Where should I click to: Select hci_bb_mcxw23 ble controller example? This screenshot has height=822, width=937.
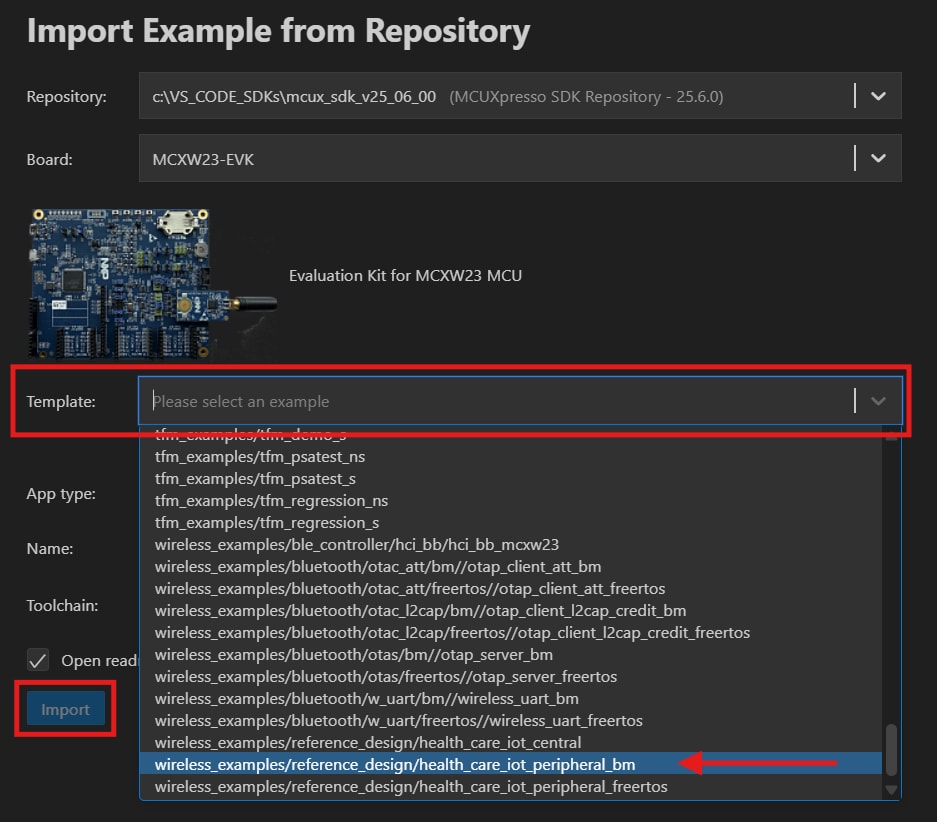(356, 545)
